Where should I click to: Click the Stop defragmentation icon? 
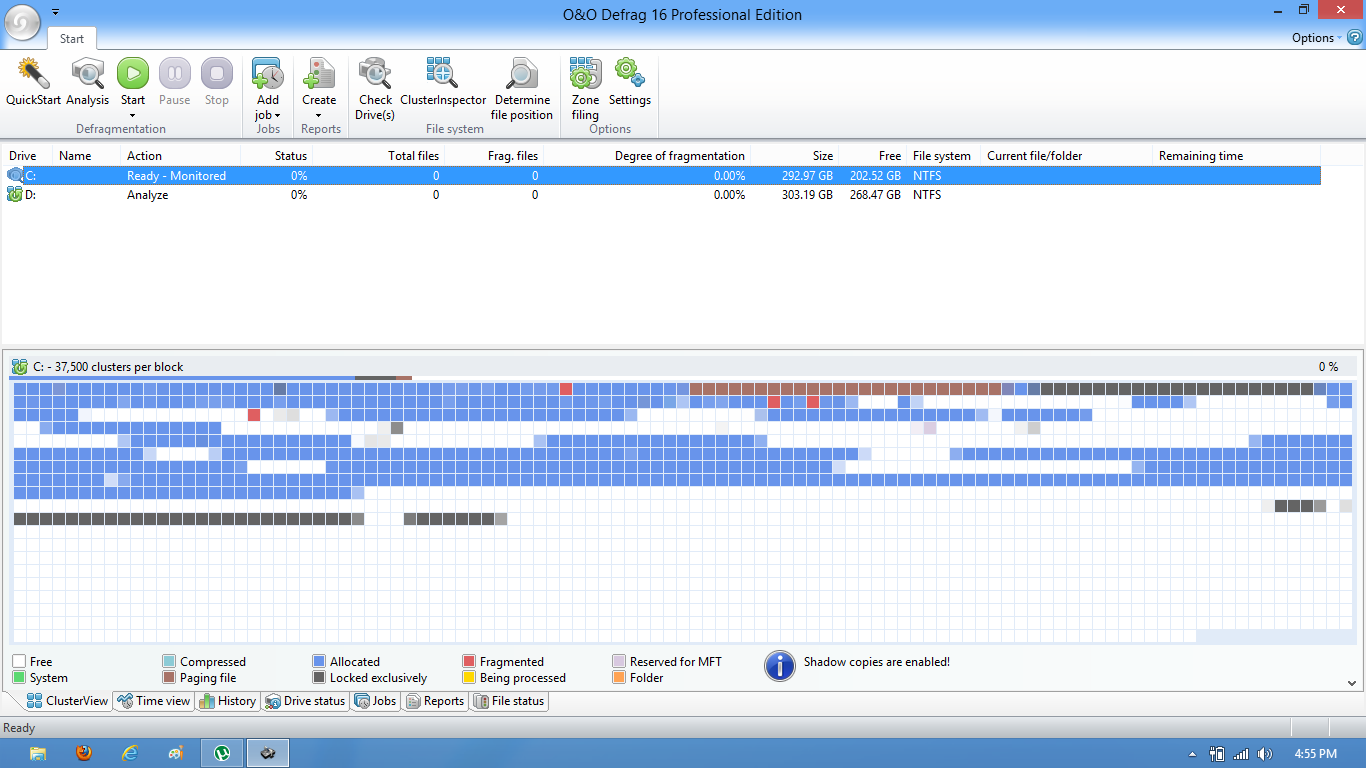pyautogui.click(x=217, y=73)
